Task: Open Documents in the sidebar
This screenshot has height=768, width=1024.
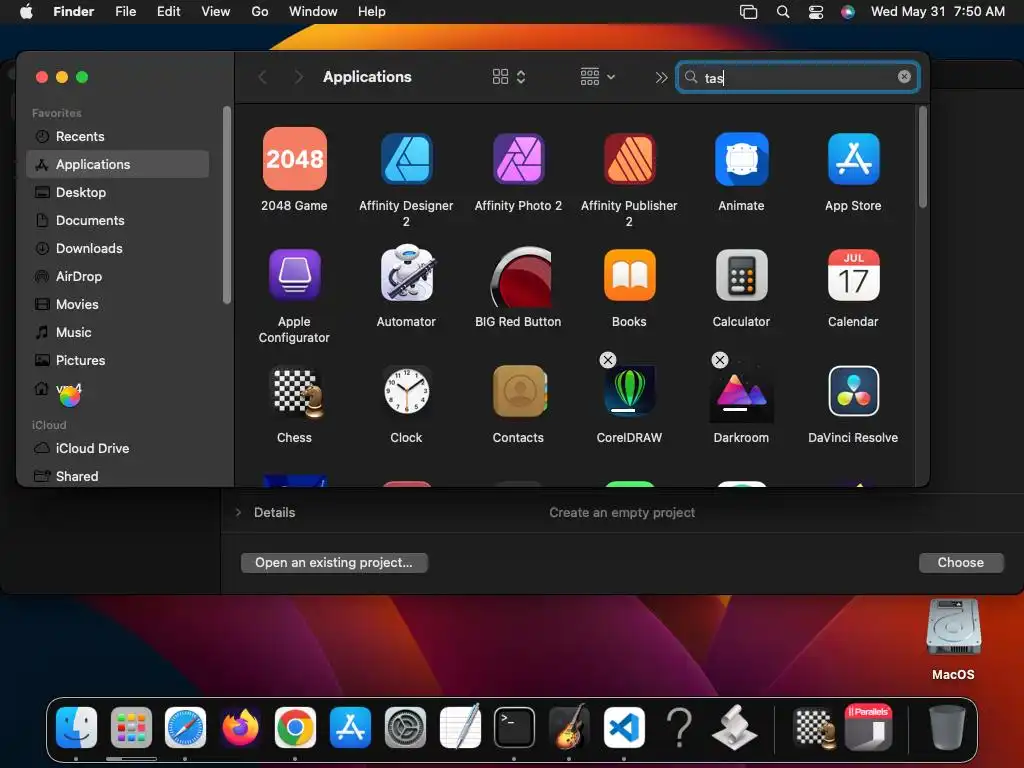Action: point(118,221)
